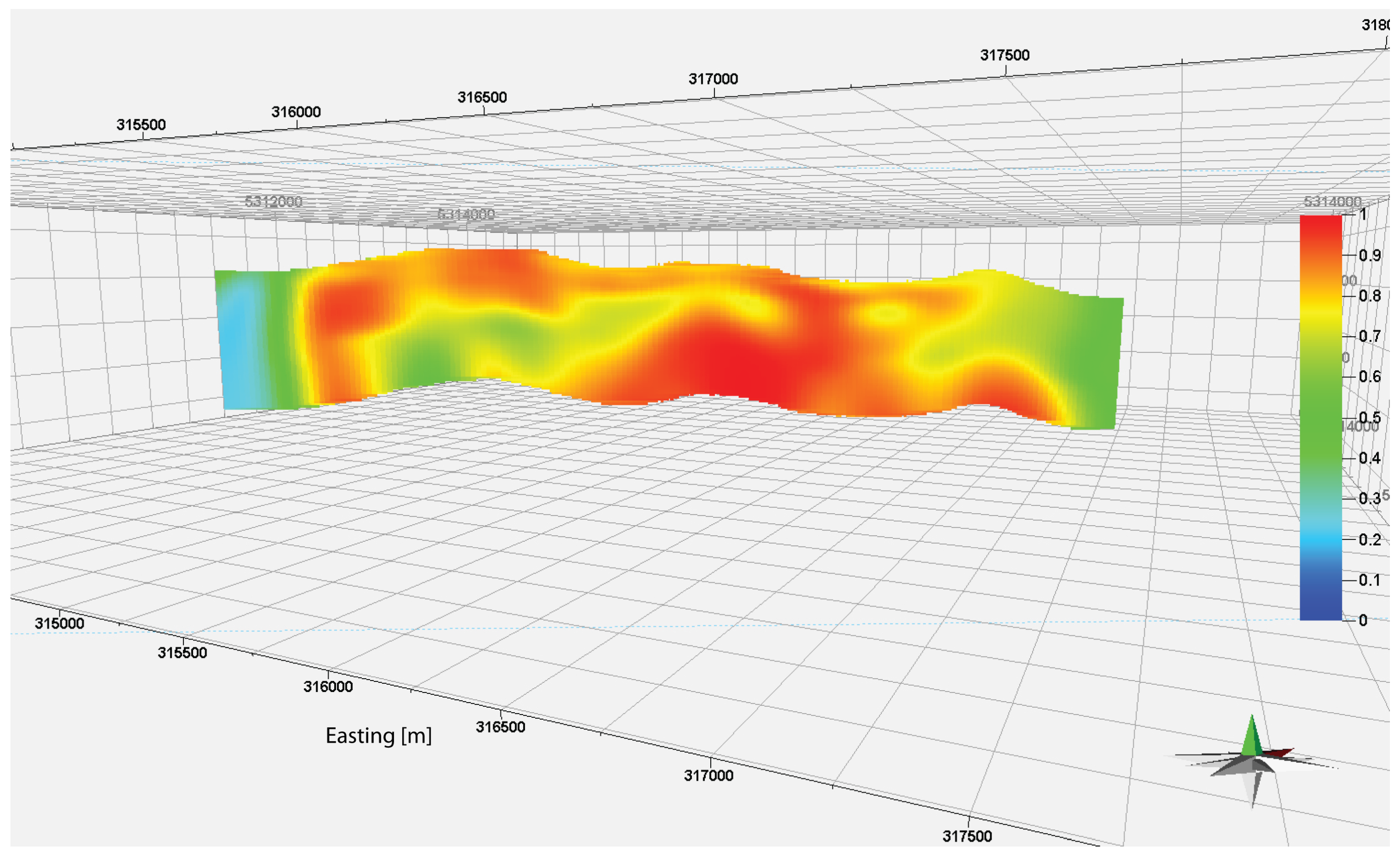Click the 316000 label on the upper axis
The image size is (1400, 857).
tap(295, 112)
